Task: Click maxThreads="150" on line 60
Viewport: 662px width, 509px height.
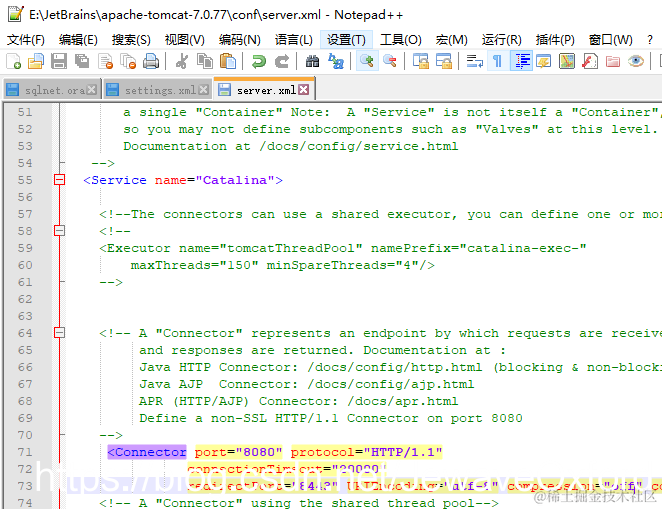Action: [x=195, y=265]
